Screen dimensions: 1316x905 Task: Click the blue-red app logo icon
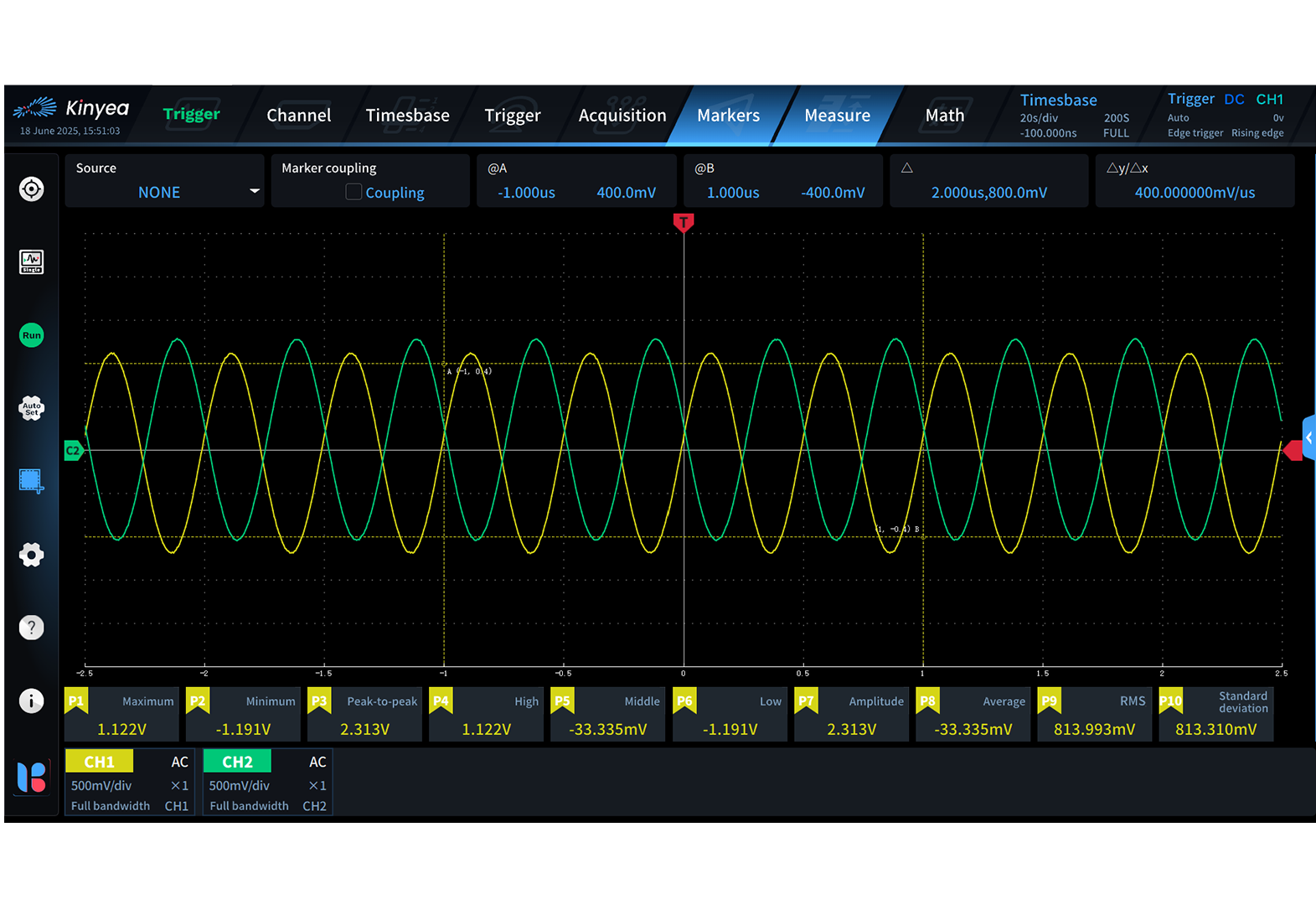click(x=31, y=777)
